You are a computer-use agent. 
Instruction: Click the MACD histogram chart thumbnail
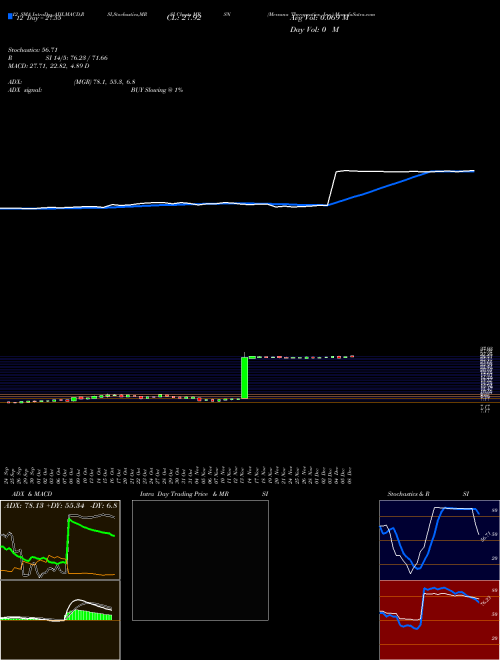[60, 620]
